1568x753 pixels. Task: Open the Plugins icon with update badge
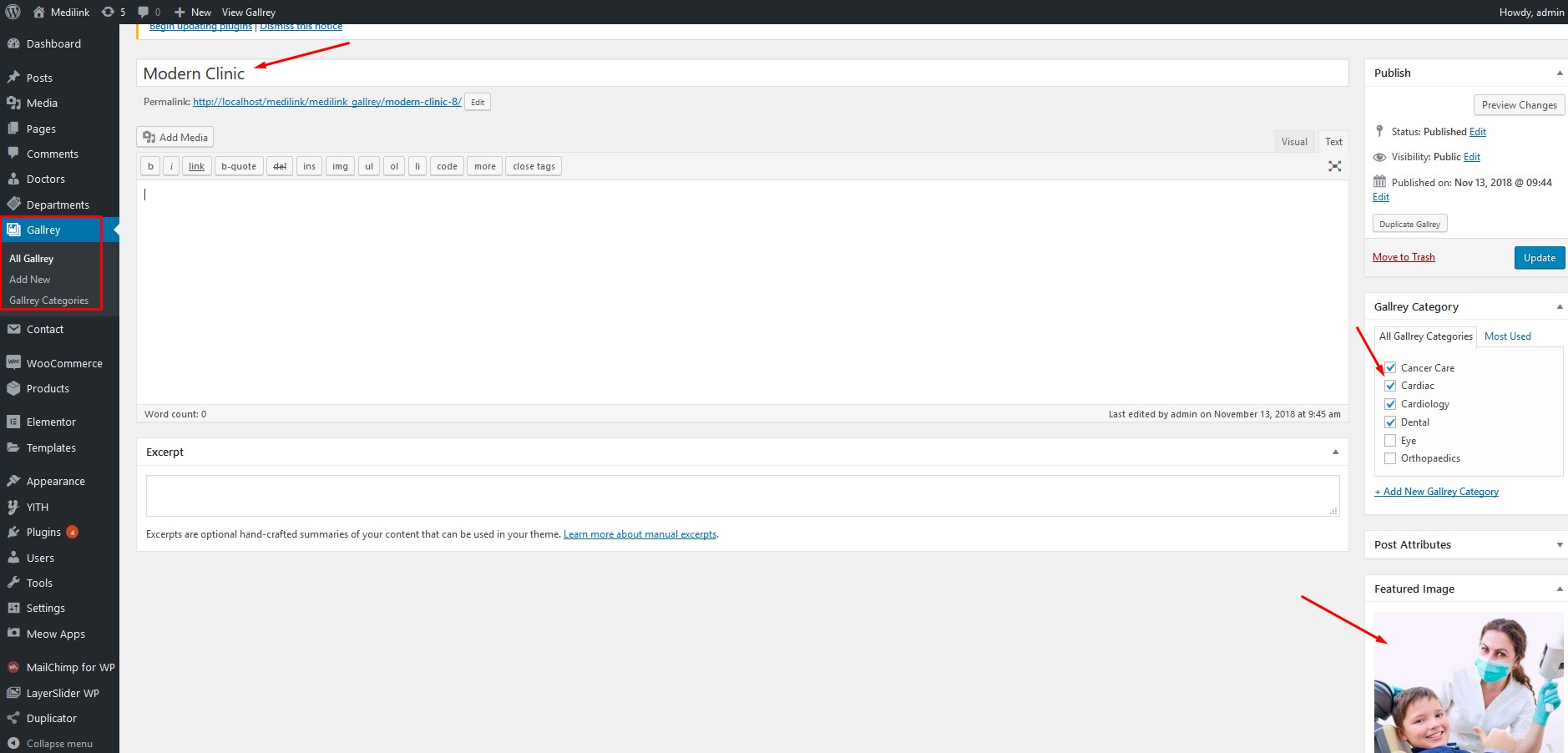point(13,532)
